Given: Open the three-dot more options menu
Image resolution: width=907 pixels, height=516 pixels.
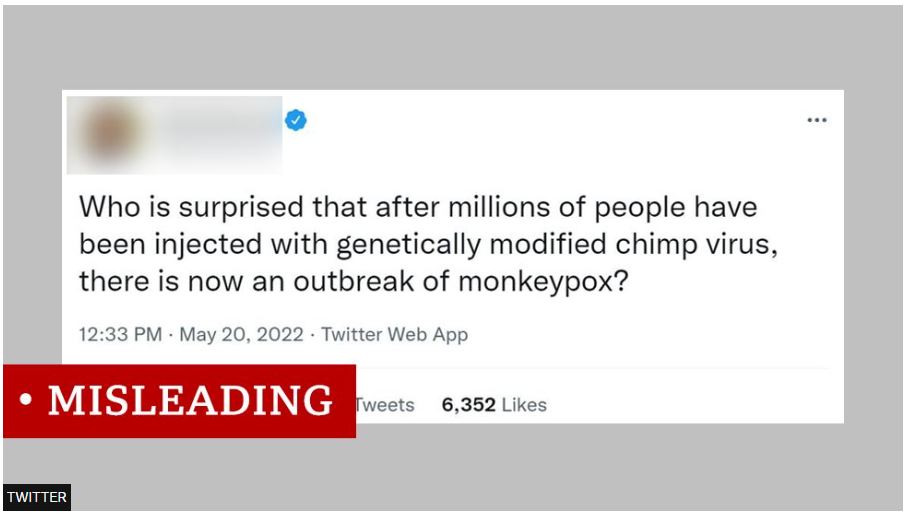Looking at the screenshot, I should [817, 121].
